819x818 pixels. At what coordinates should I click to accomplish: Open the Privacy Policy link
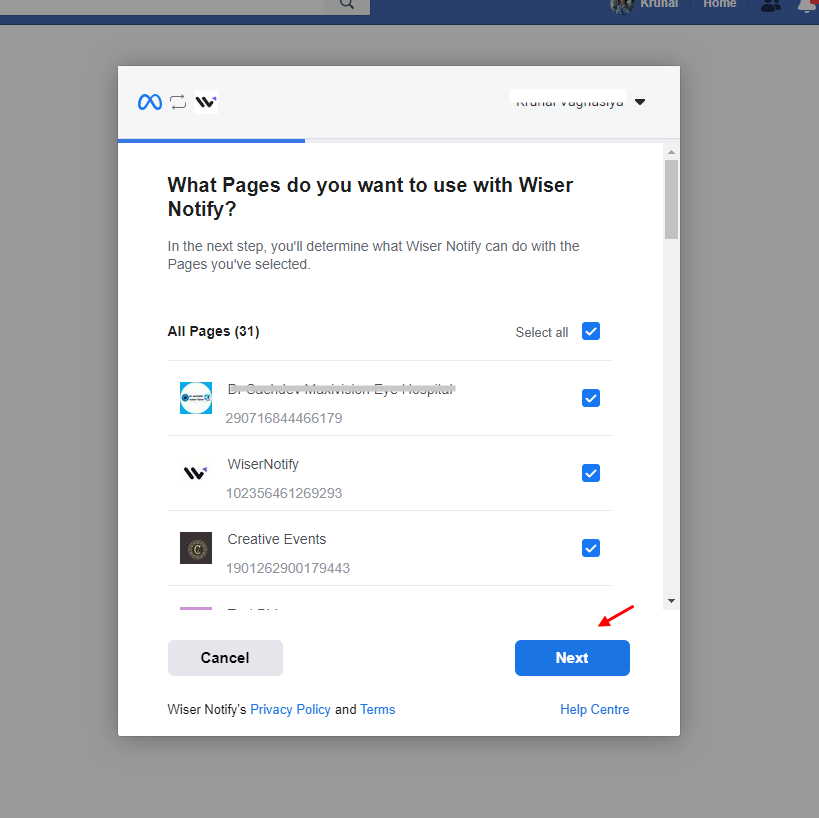(290, 709)
